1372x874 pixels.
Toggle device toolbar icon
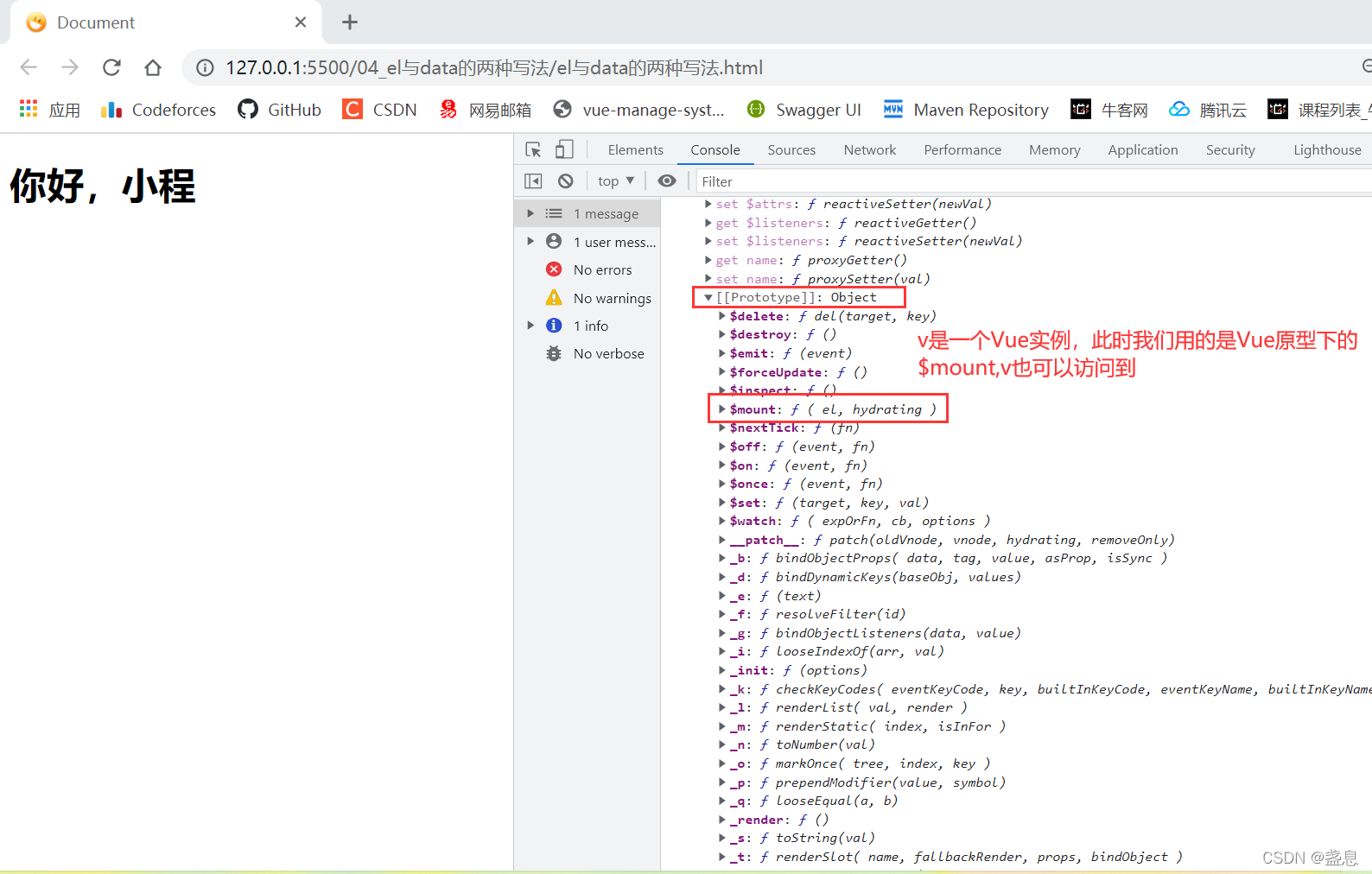[564, 149]
